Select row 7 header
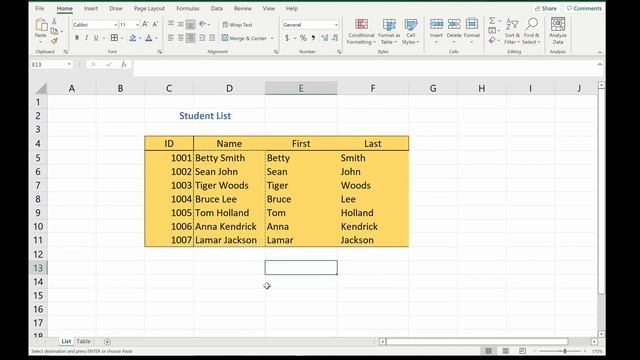Image resolution: width=640 pixels, height=360 pixels. point(38,185)
